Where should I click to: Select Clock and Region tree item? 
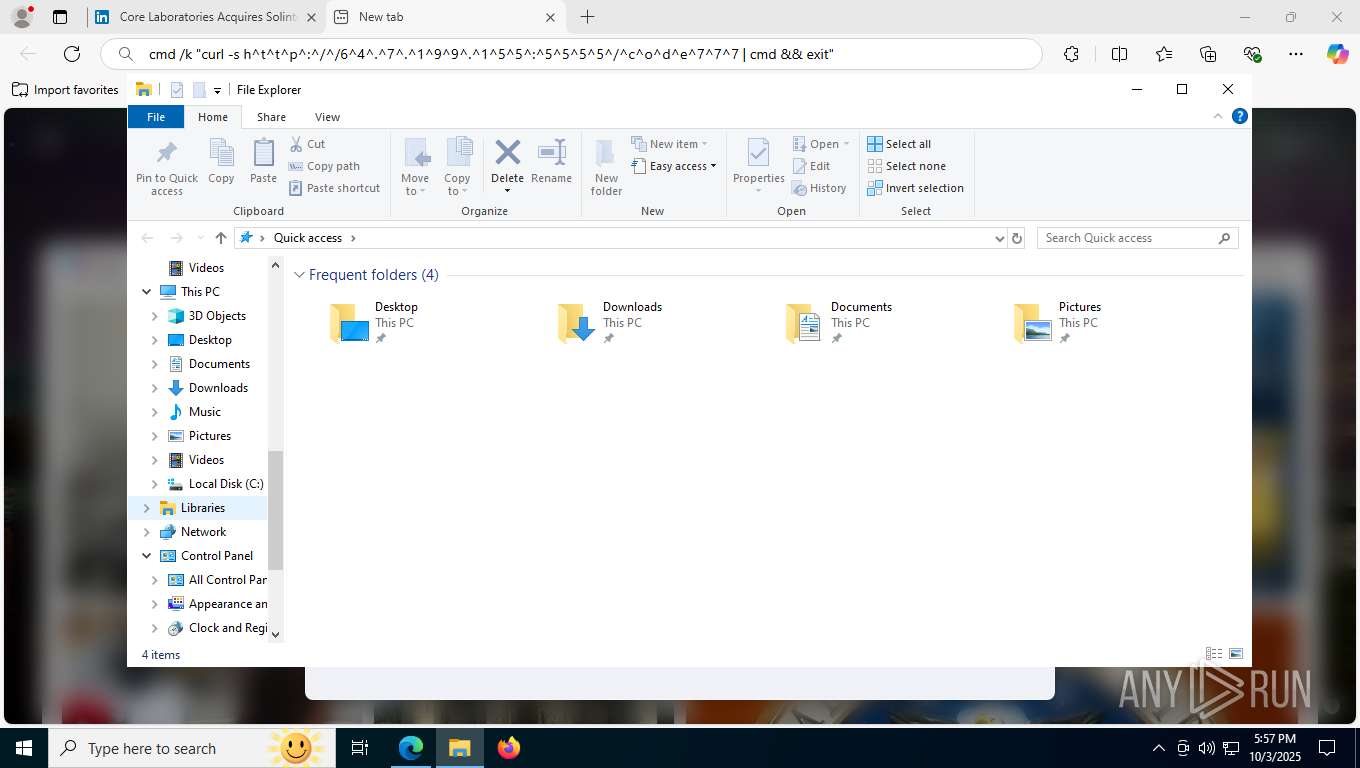(228, 628)
